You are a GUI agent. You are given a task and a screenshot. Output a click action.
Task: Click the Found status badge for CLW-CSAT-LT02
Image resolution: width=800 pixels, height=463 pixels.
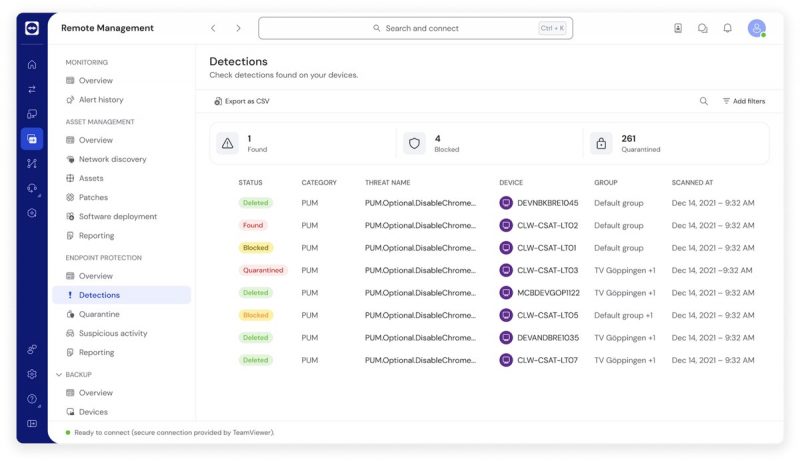[x=253, y=225]
